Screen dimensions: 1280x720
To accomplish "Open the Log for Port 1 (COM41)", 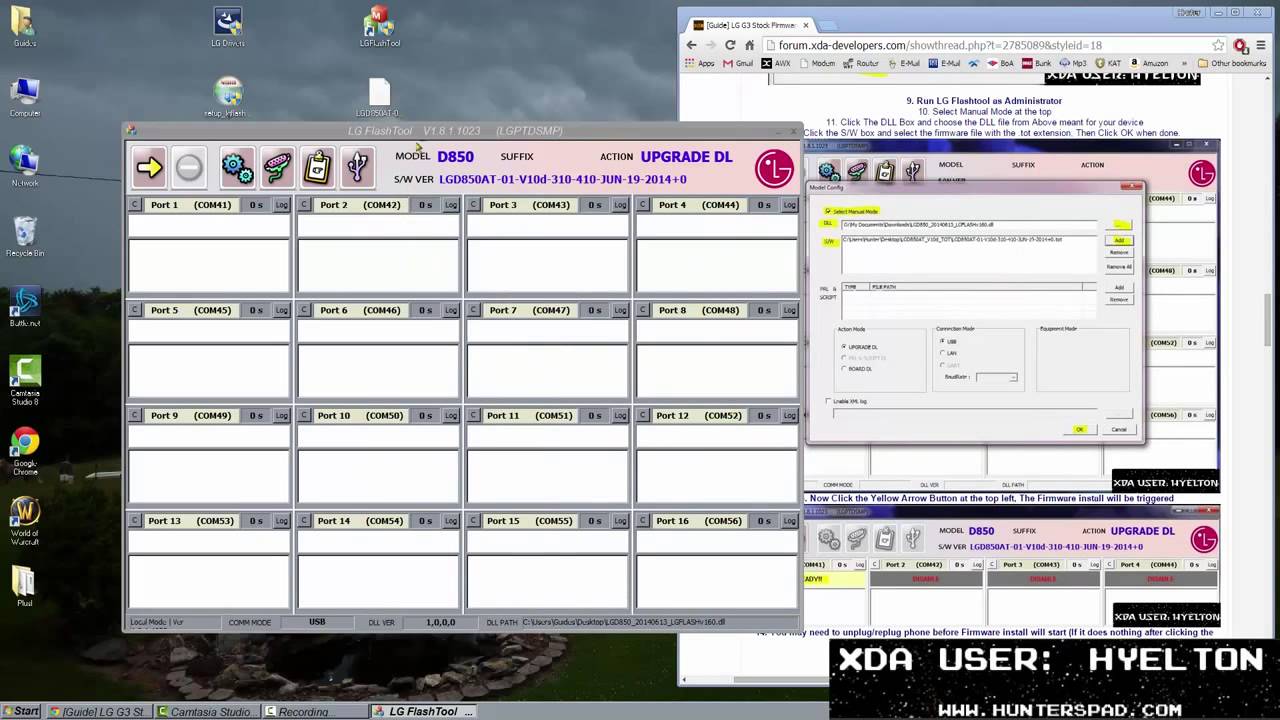I will pos(282,205).
